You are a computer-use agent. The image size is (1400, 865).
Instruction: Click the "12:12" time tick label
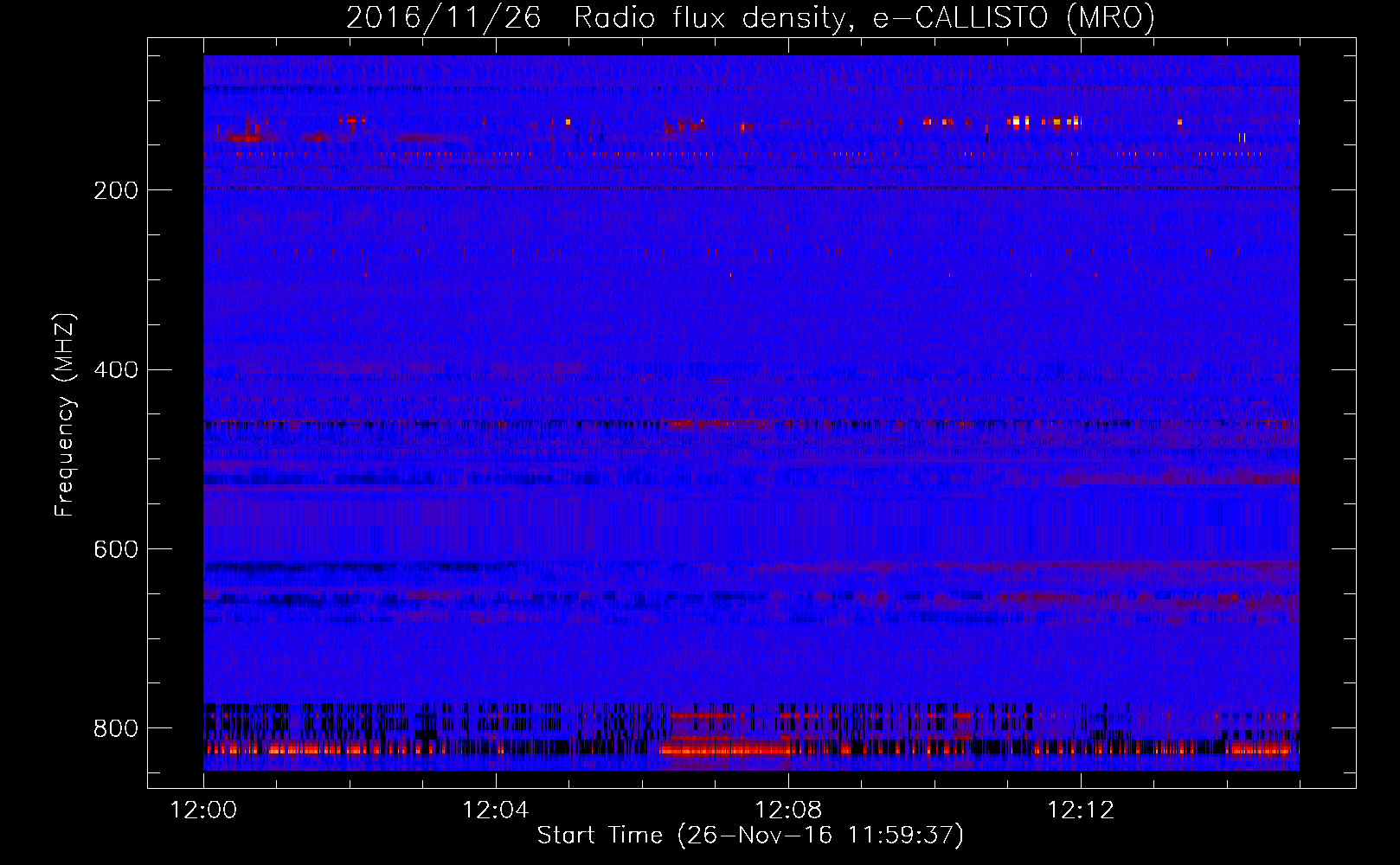[x=1081, y=811]
